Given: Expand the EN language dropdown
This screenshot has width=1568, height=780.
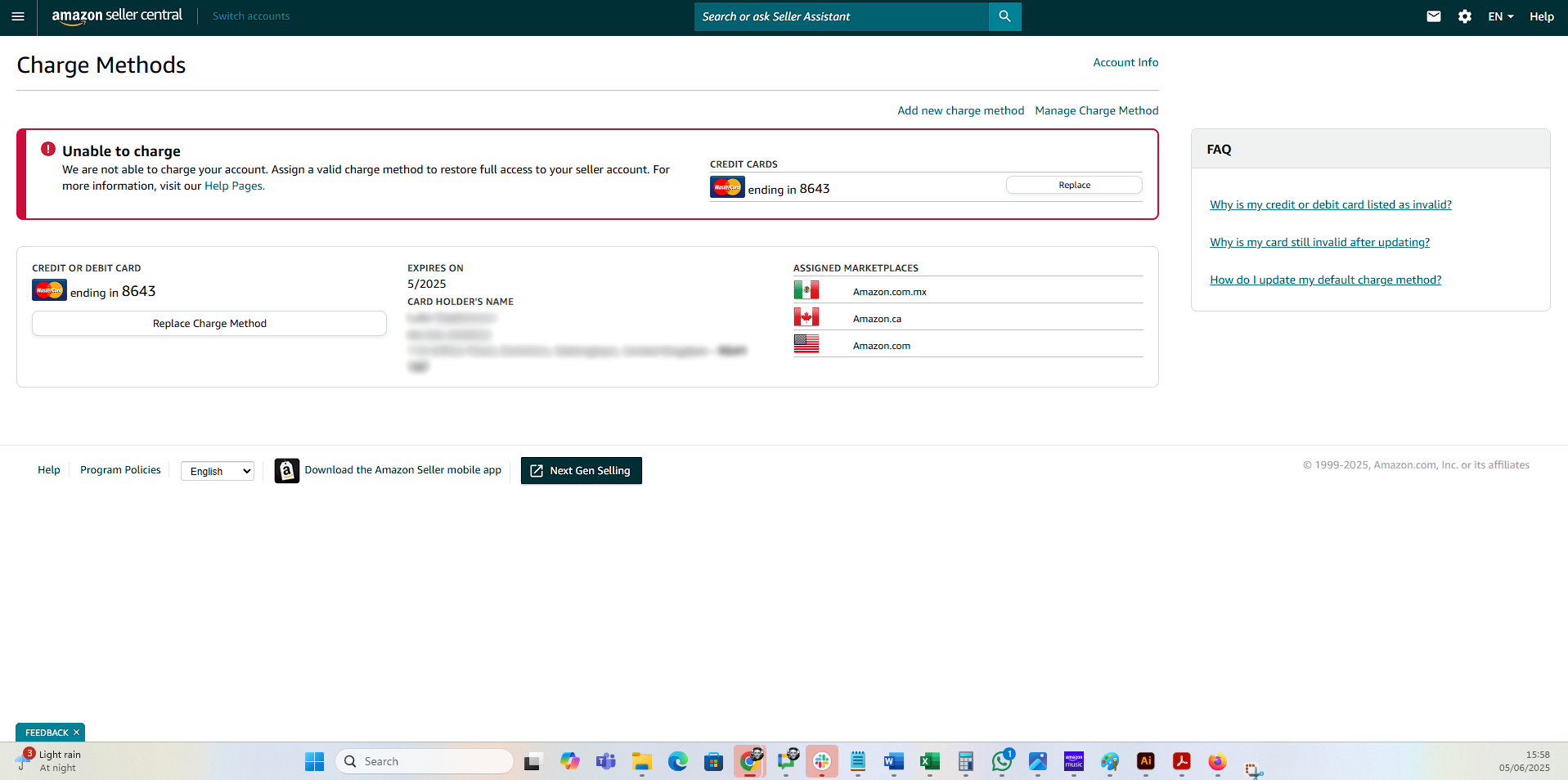Looking at the screenshot, I should [x=1500, y=16].
